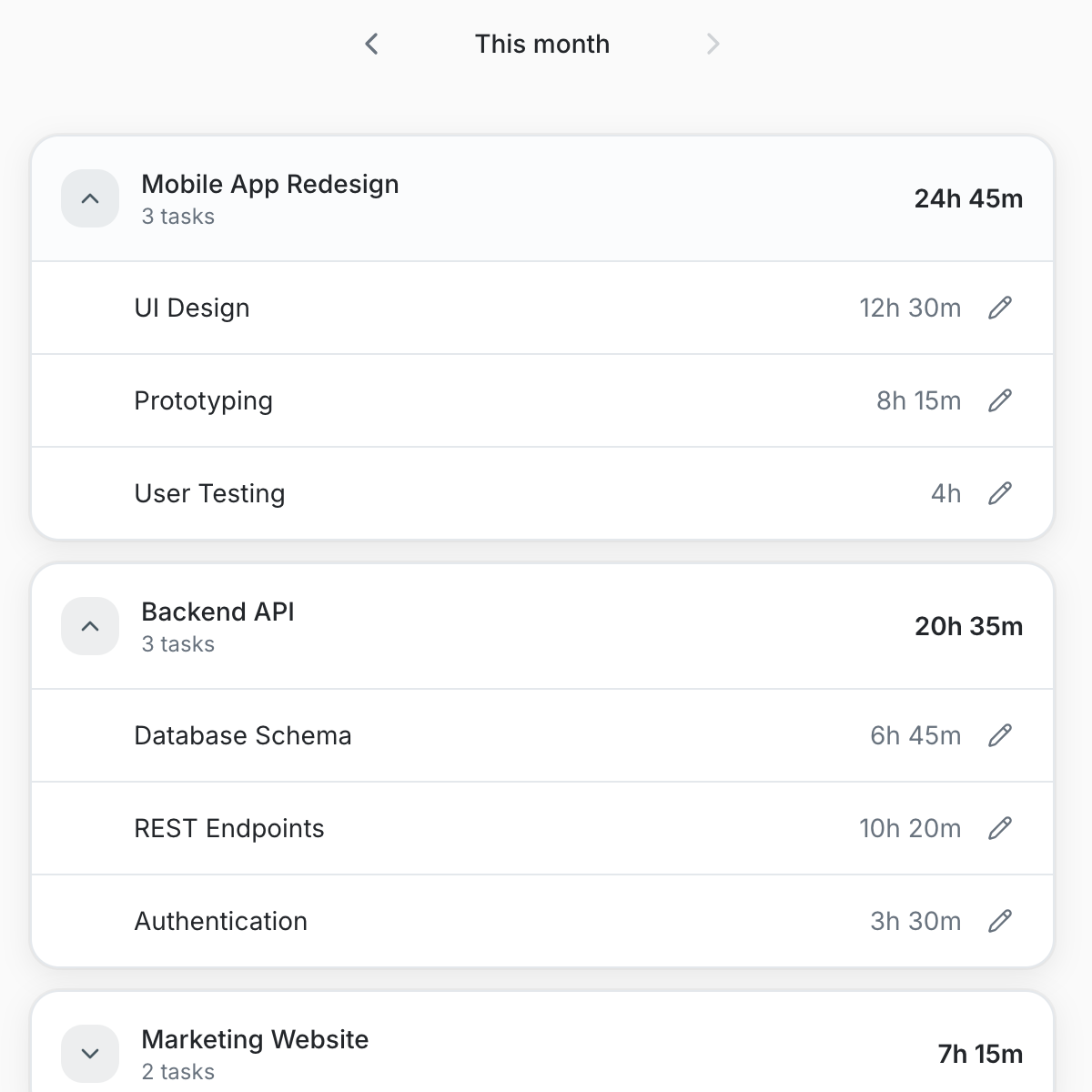1092x1092 pixels.
Task: Click the edit pencil for UI Design
Action: (x=1000, y=308)
